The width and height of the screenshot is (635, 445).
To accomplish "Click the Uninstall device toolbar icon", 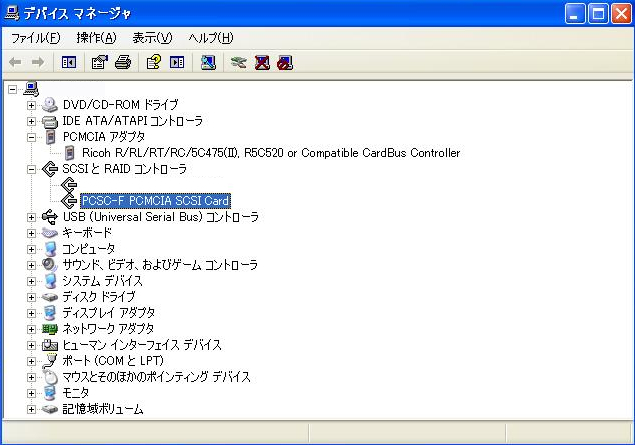I will click(262, 62).
